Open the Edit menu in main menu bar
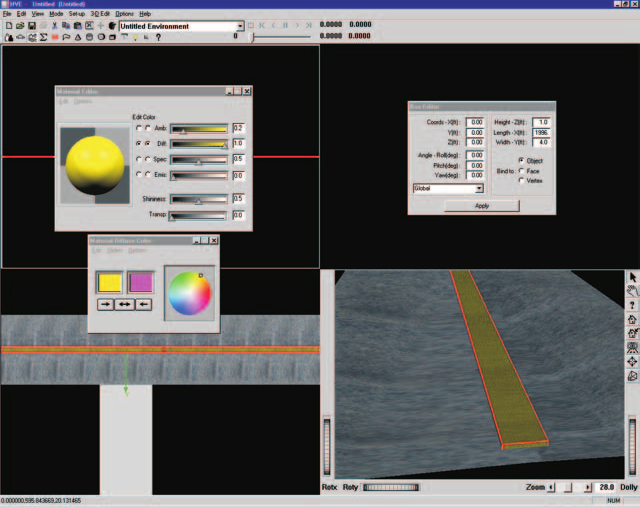The image size is (640, 507). coord(21,13)
